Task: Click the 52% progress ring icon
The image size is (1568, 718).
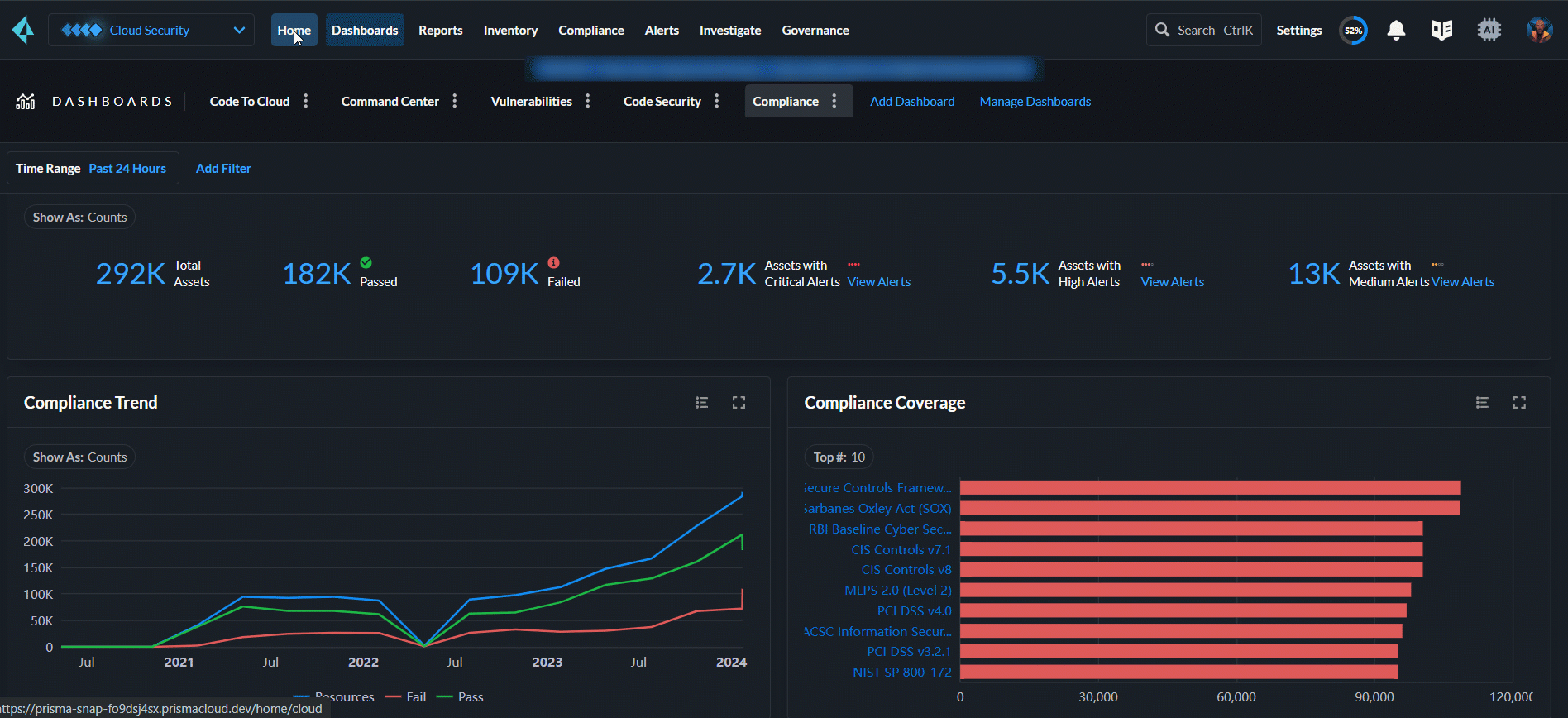Action: click(x=1353, y=31)
